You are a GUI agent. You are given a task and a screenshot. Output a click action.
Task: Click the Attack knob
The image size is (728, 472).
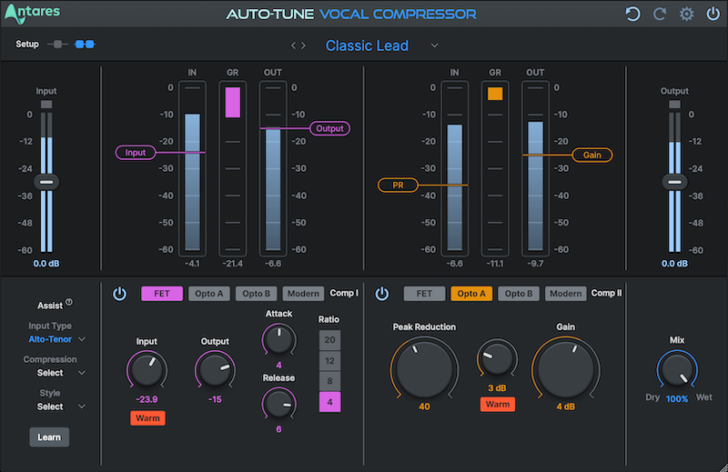point(279,340)
